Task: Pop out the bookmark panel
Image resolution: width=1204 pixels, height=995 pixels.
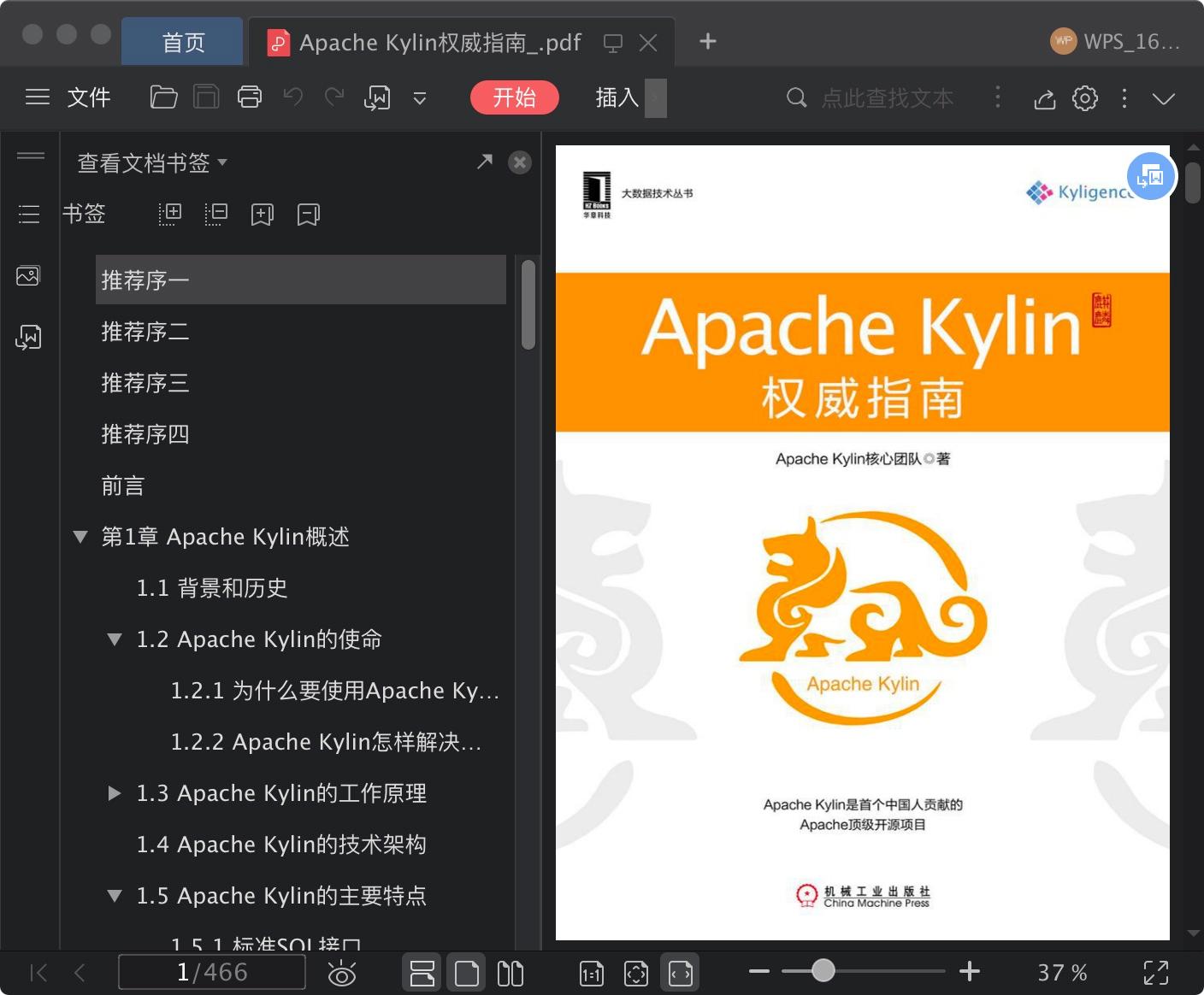Action: tap(485, 162)
